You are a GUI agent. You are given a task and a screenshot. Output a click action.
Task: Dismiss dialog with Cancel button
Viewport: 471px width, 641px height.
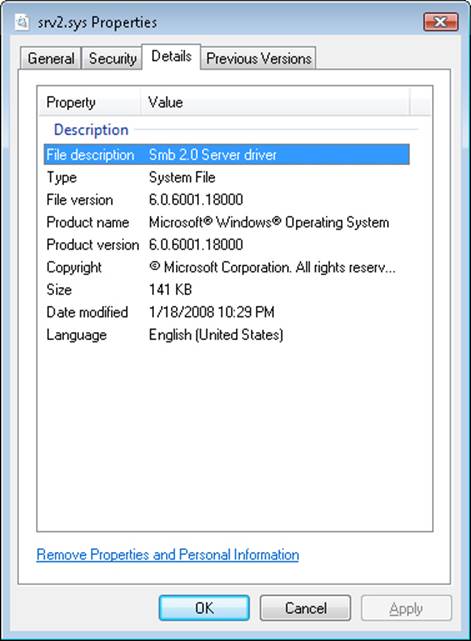pos(305,608)
